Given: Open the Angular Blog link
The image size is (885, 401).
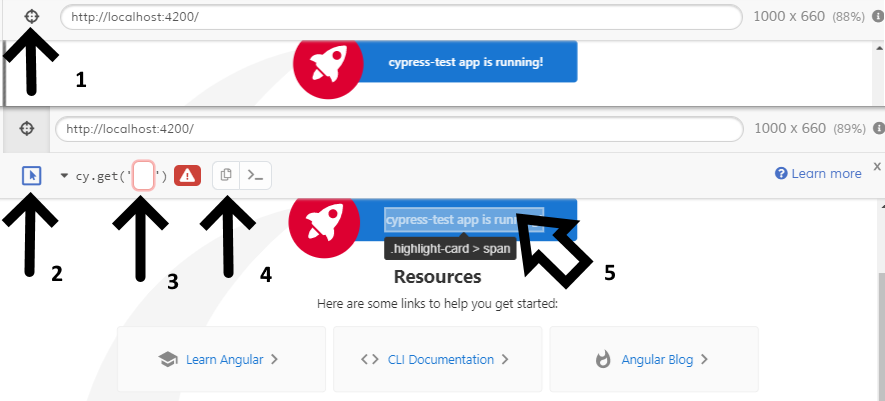Looking at the screenshot, I should [657, 359].
